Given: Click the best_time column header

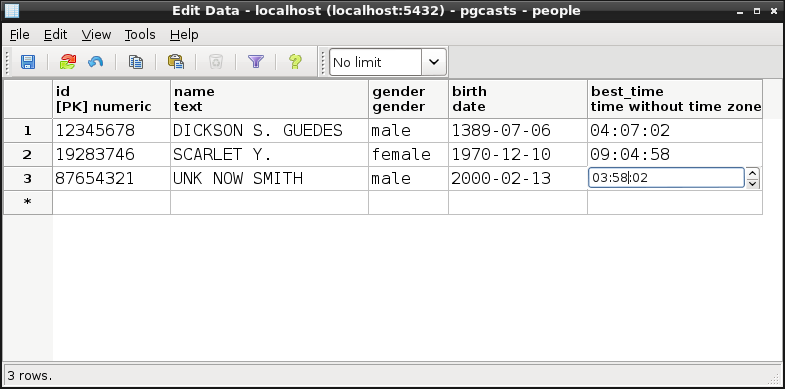Looking at the screenshot, I should click(x=675, y=99).
